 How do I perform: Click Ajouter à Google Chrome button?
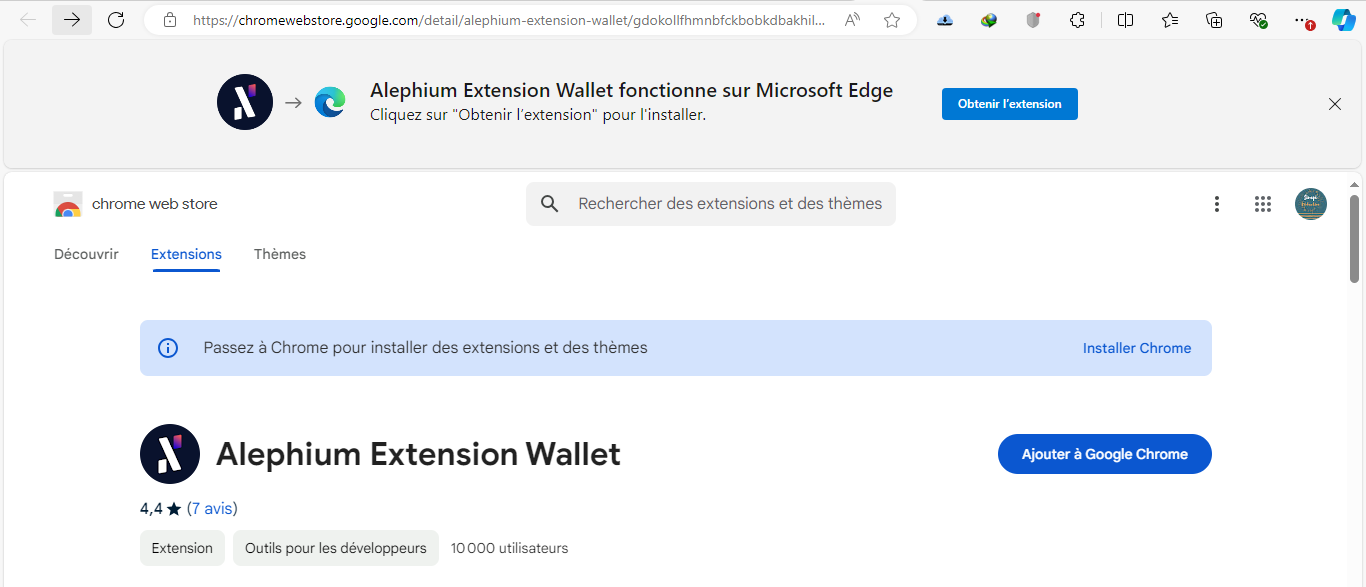click(1105, 454)
